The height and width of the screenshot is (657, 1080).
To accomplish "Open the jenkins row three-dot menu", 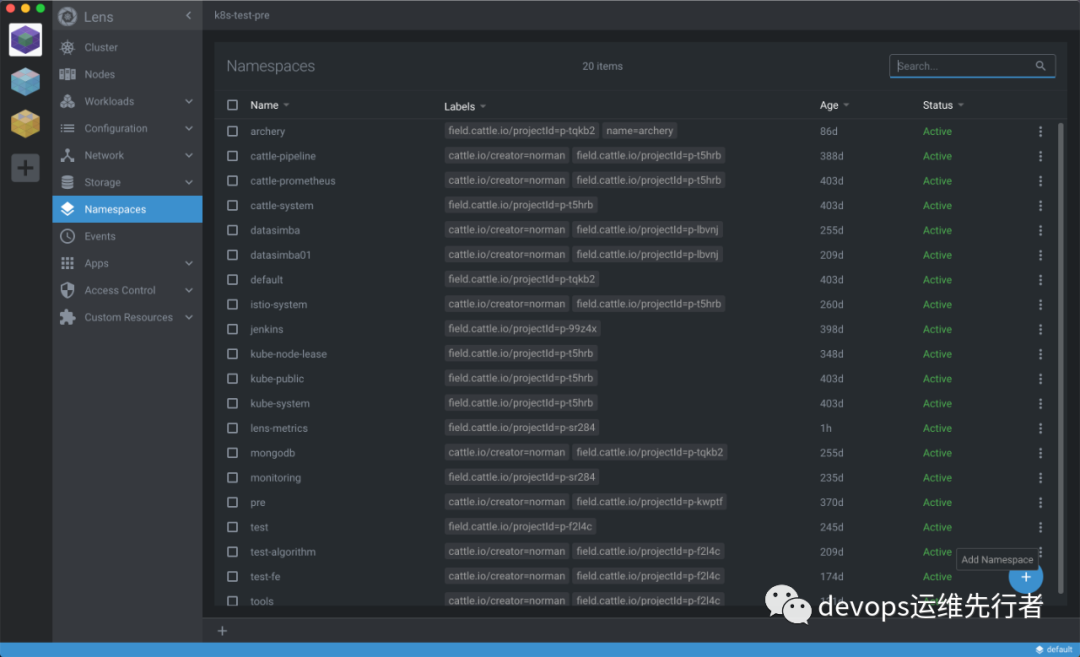I will (1040, 329).
